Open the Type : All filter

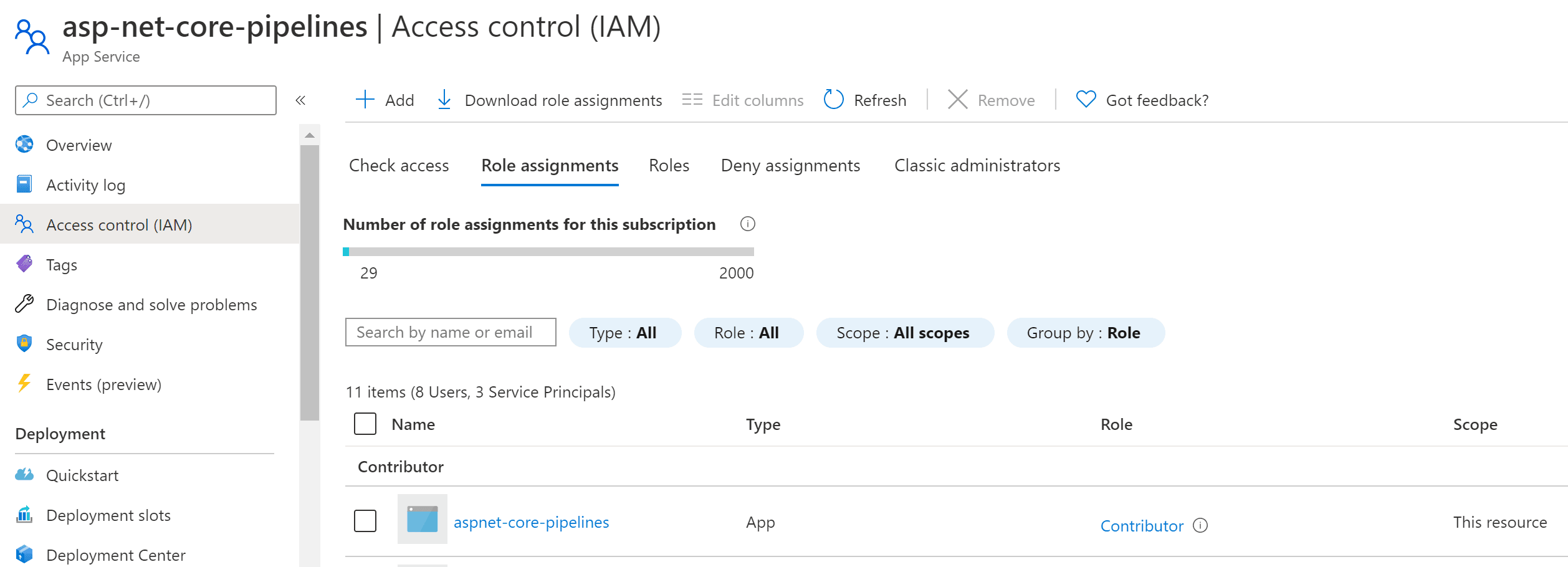625,333
